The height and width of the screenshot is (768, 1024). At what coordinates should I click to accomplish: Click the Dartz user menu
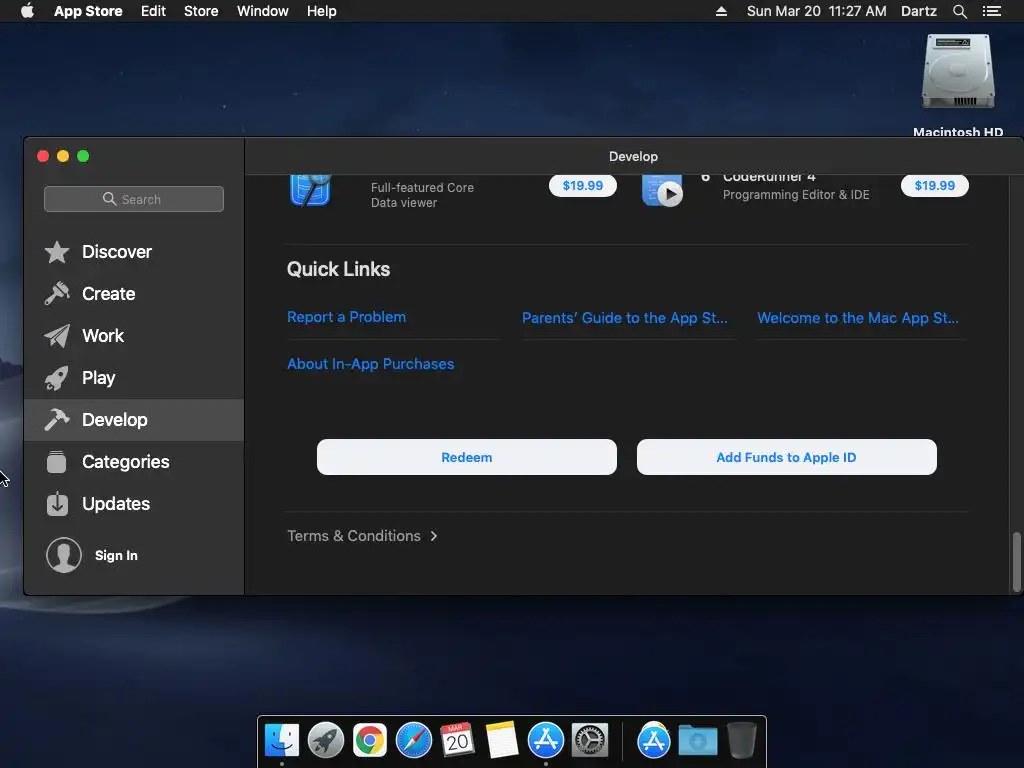(919, 11)
